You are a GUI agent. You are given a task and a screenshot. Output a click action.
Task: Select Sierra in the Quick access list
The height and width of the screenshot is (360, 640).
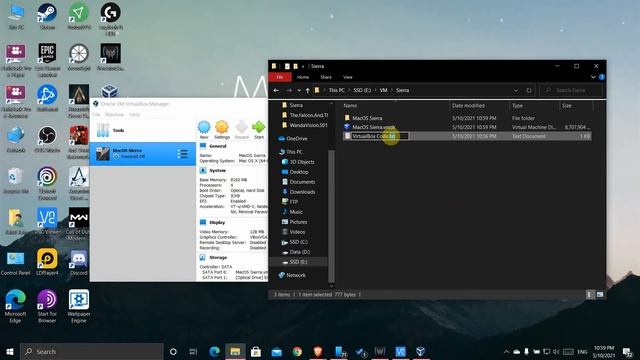296,105
